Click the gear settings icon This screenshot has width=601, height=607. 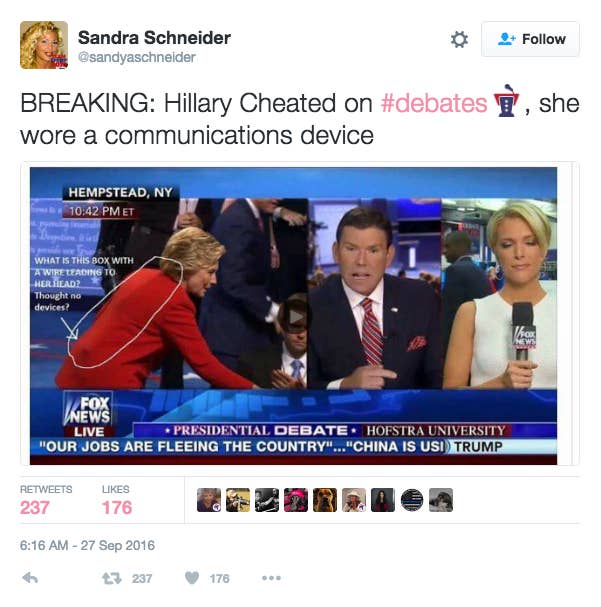click(459, 39)
